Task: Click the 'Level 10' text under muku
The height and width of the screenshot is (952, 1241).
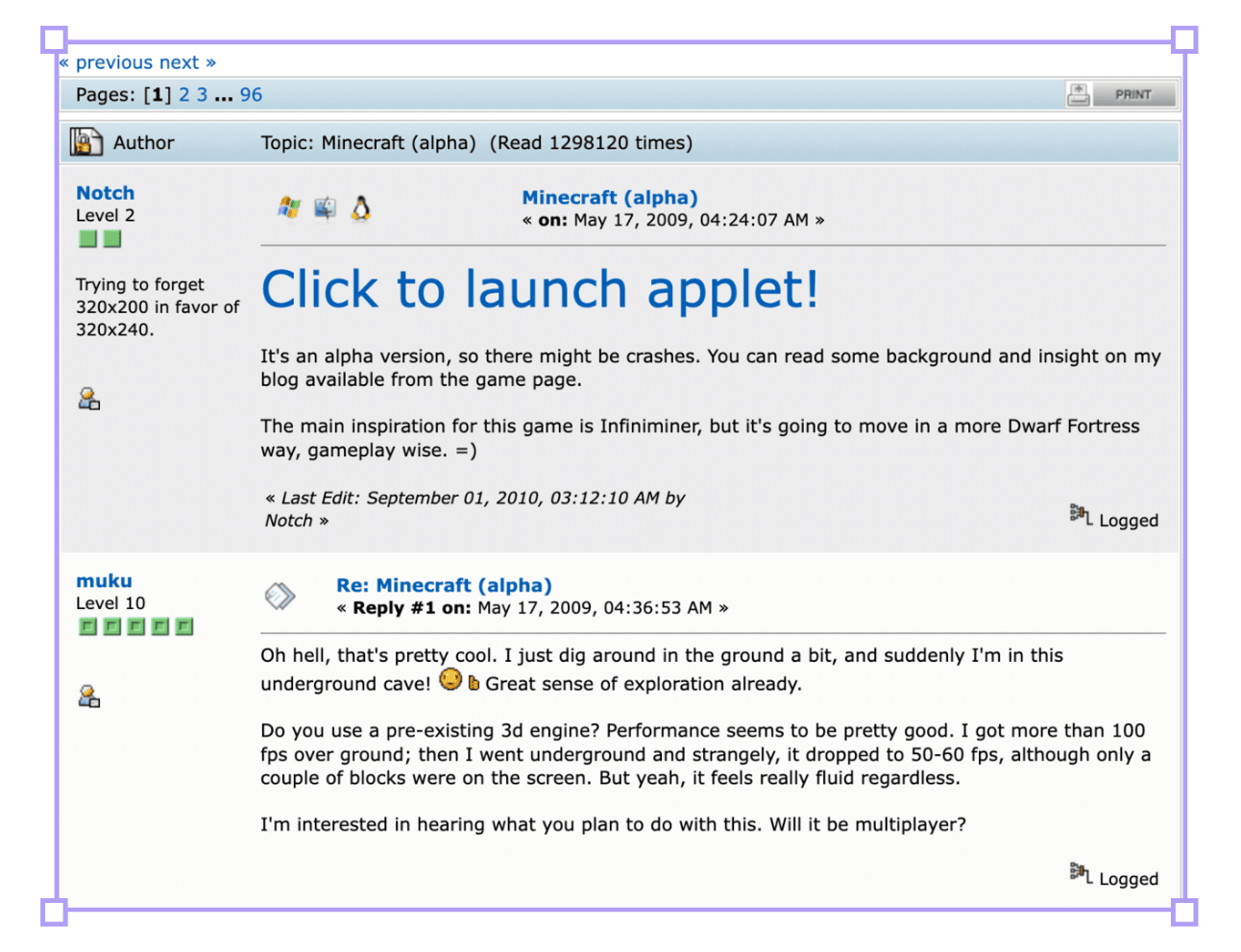Action: click(110, 603)
